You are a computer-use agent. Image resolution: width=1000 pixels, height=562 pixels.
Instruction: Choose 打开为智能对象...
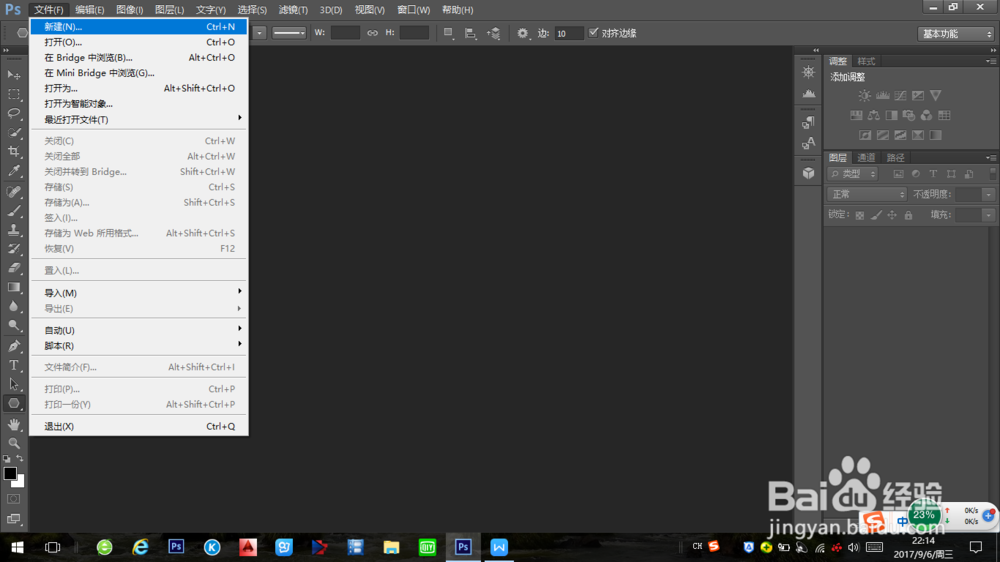[139, 103]
